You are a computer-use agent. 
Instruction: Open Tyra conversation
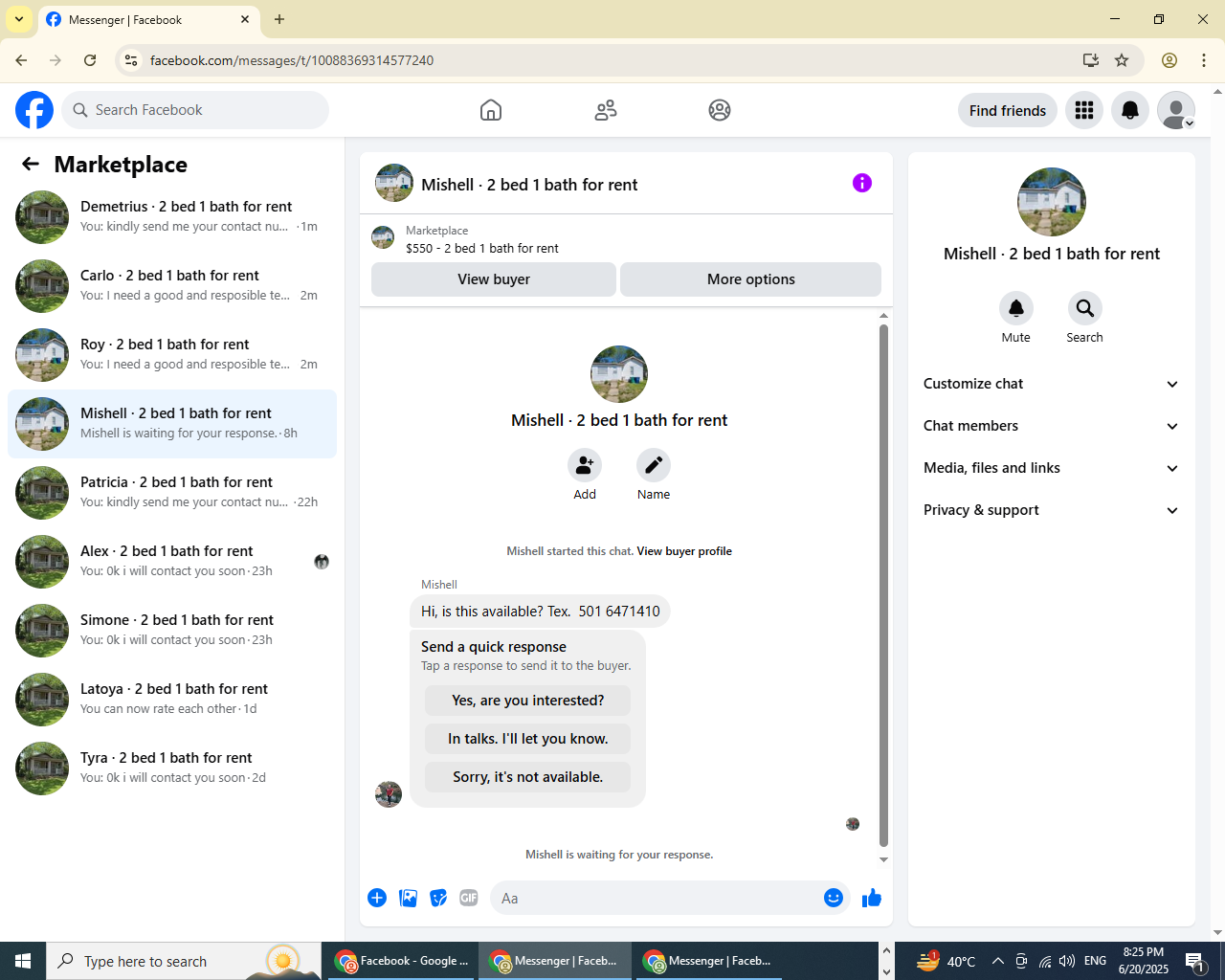[x=172, y=768]
